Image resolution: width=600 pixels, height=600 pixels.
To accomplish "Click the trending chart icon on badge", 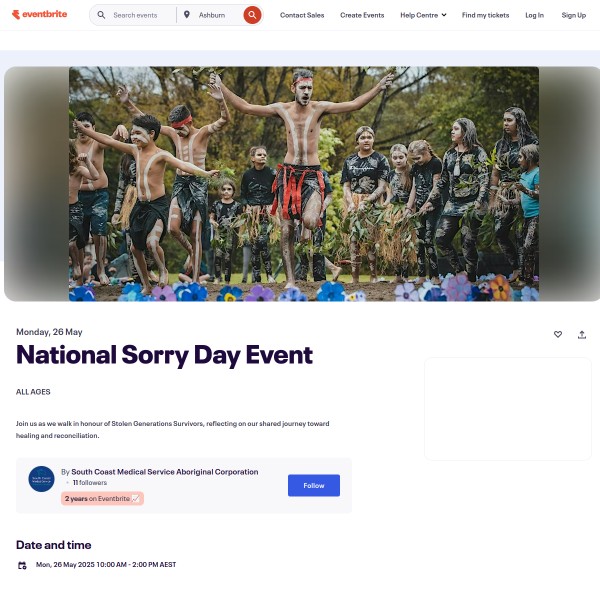I will (x=135, y=498).
